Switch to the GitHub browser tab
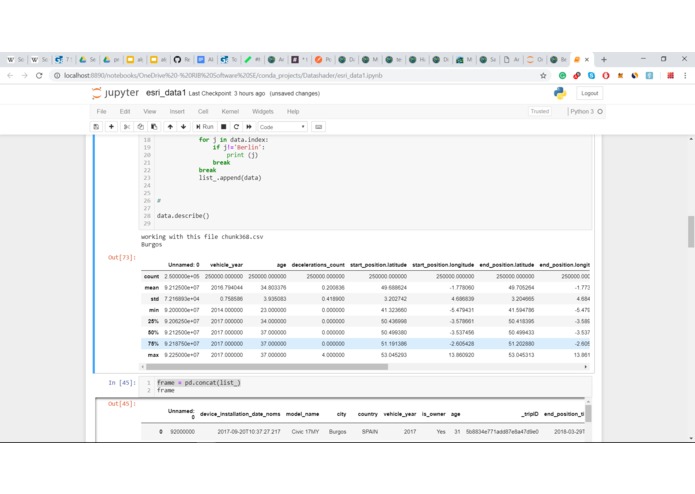Viewport: 695px width, 494px height. click(182, 59)
